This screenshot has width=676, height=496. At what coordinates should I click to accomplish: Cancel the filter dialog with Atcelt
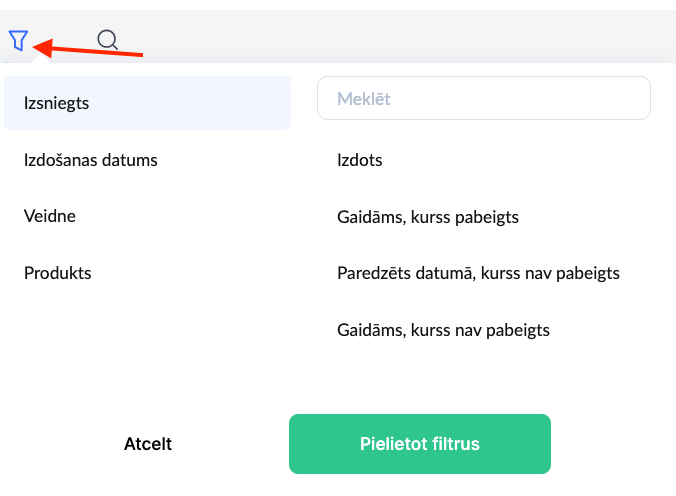[x=148, y=444]
